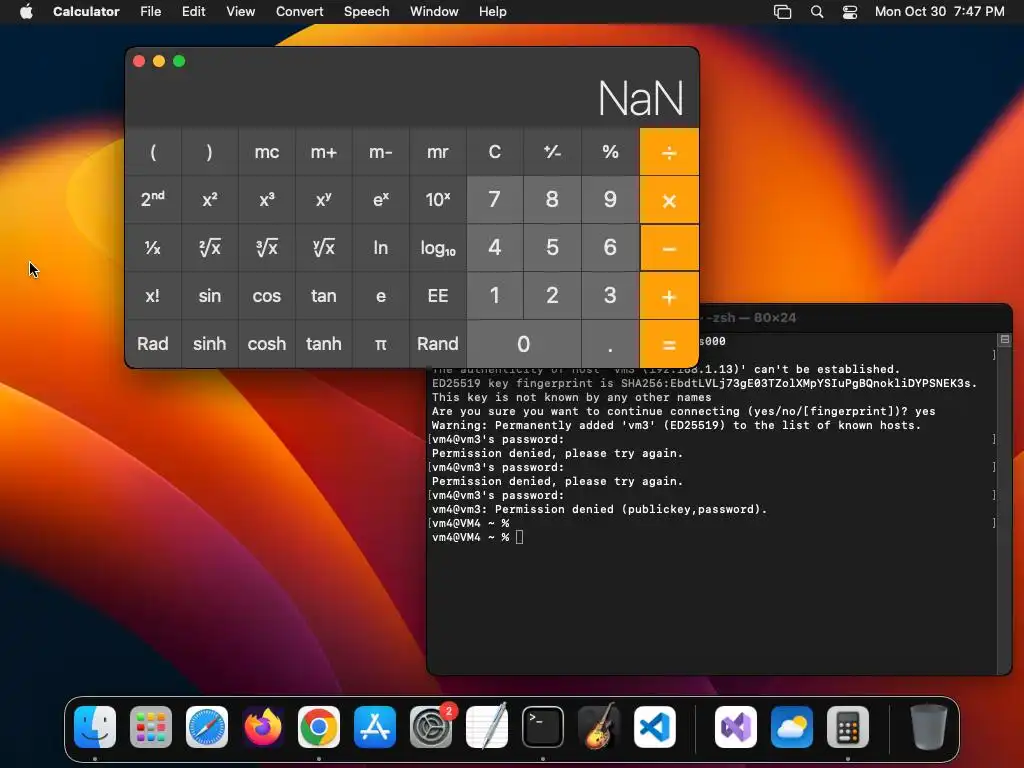Click the Stage Manager menu bar icon

pyautogui.click(x=782, y=11)
